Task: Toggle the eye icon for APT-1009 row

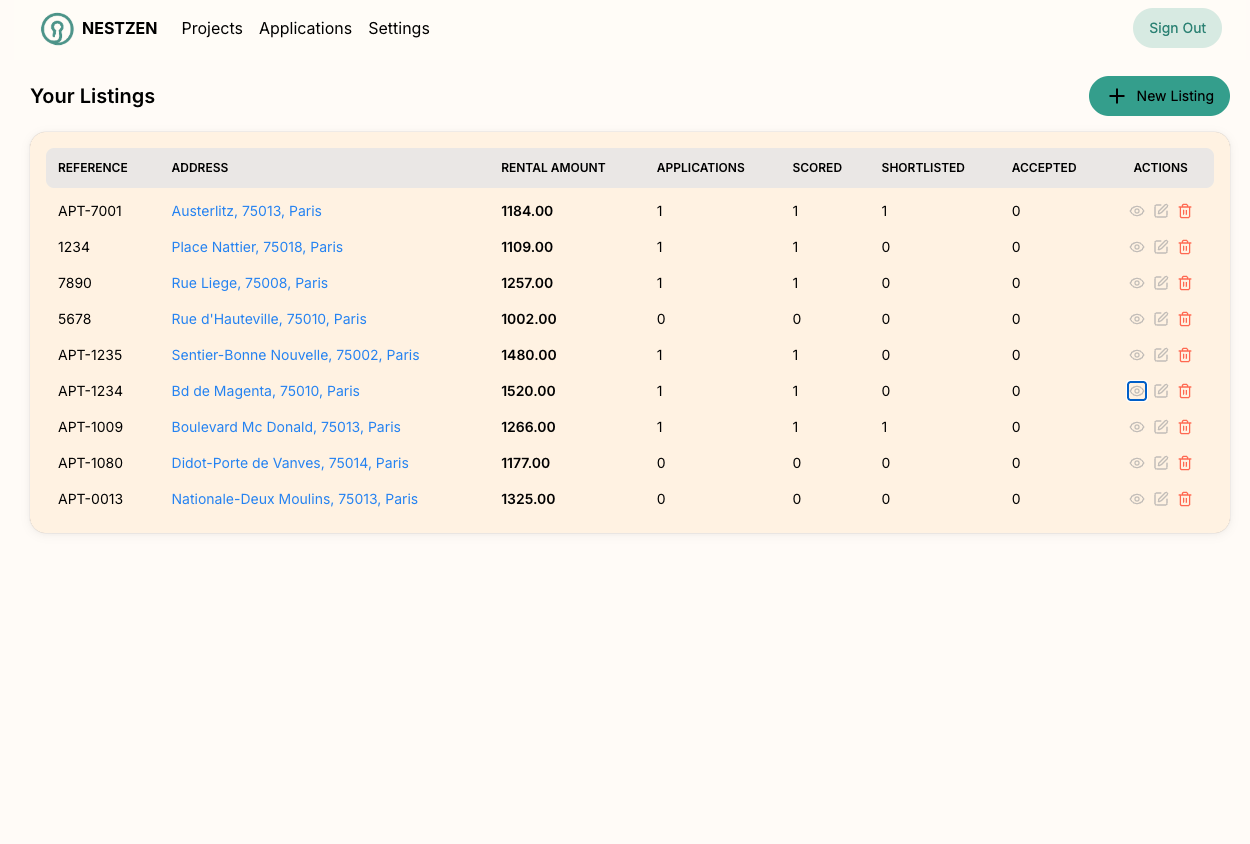Action: (1137, 427)
